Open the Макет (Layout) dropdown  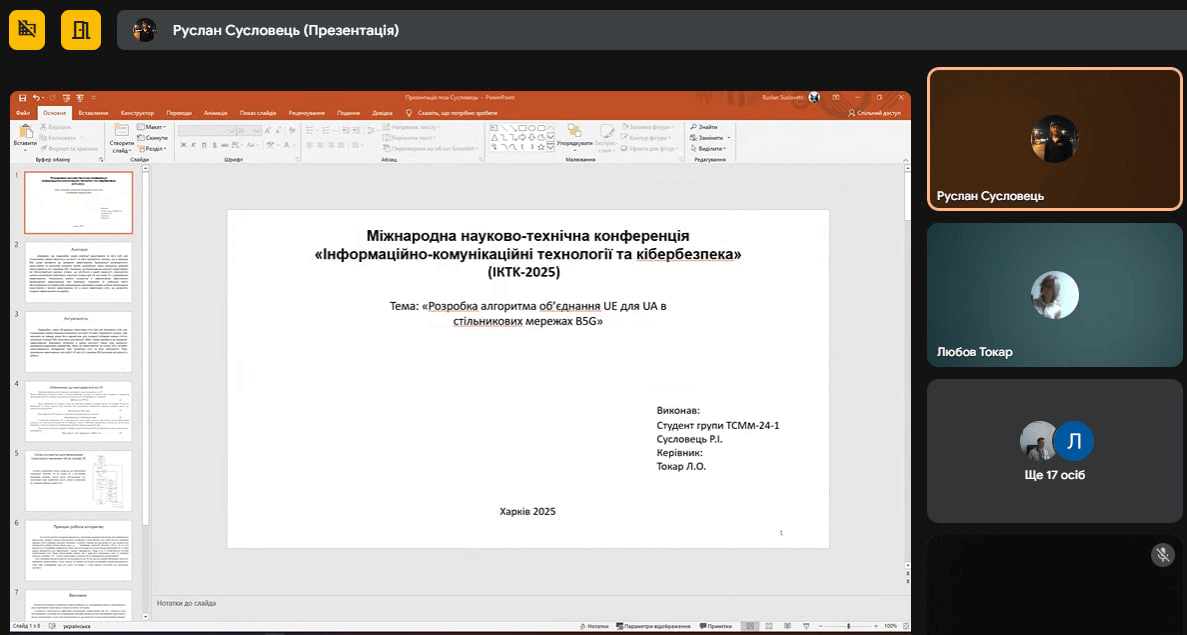pyautogui.click(x=154, y=127)
